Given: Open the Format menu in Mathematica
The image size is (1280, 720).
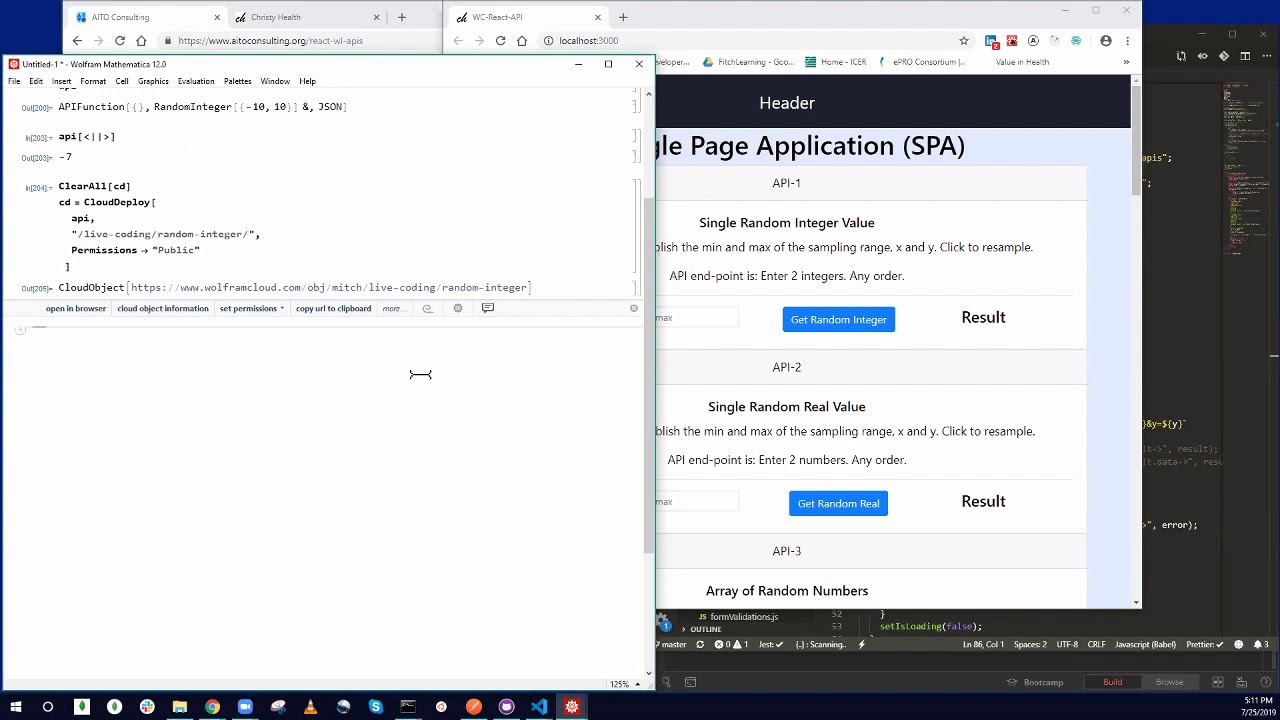Looking at the screenshot, I should coord(93,81).
